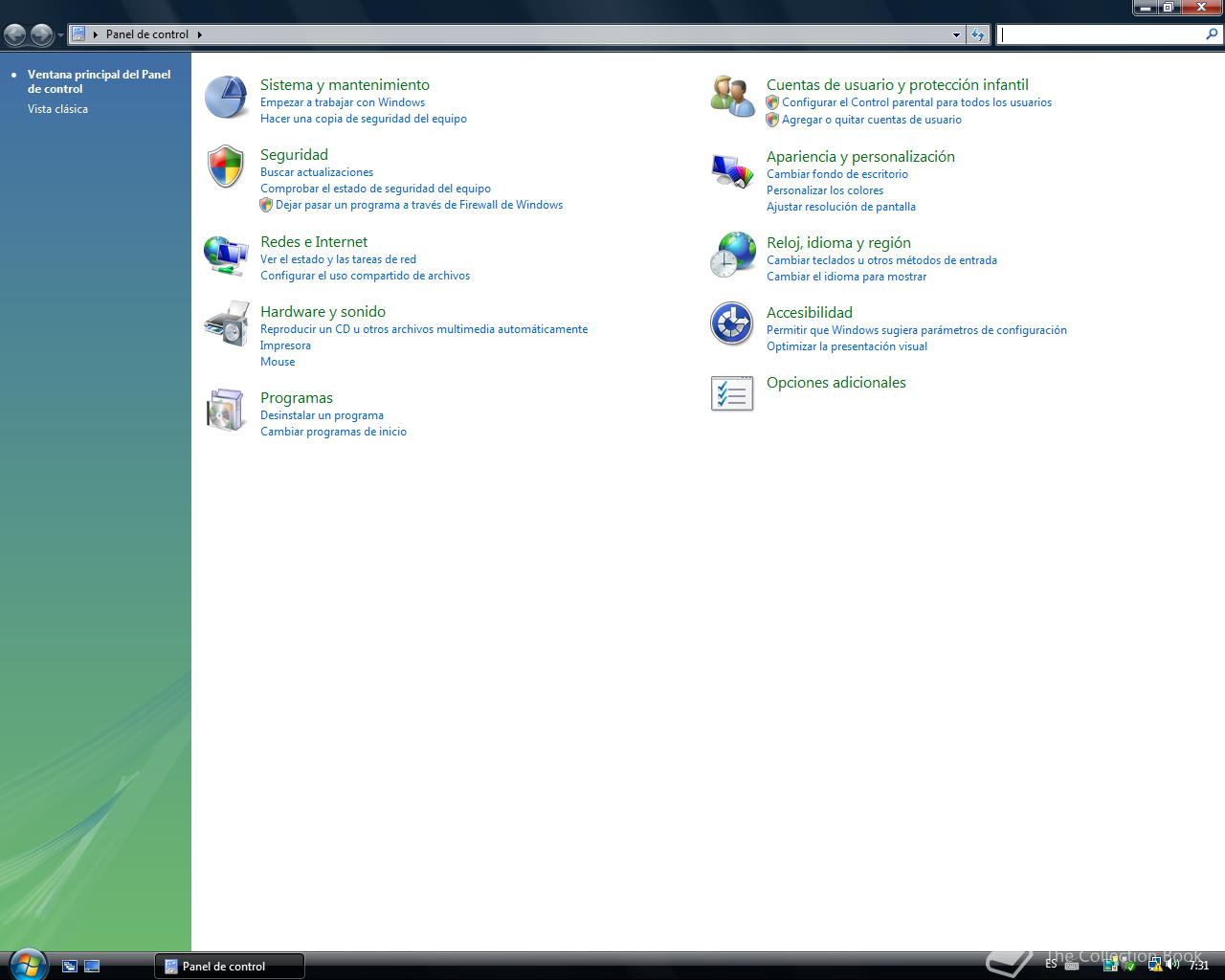Open the address bar history dropdown arrow
The image size is (1225, 980).
click(956, 34)
